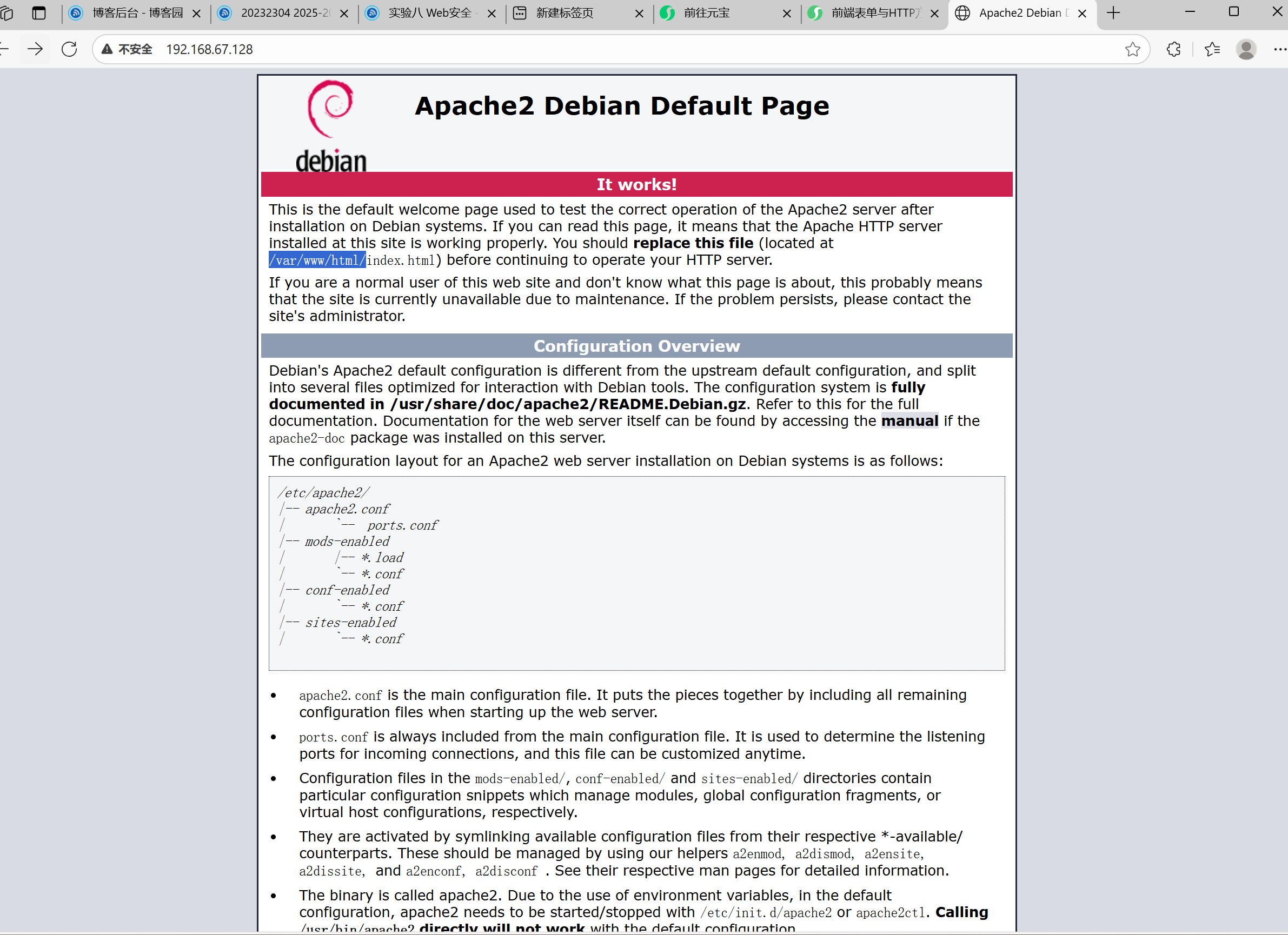Close the 新建标签页 tab

coord(640,14)
